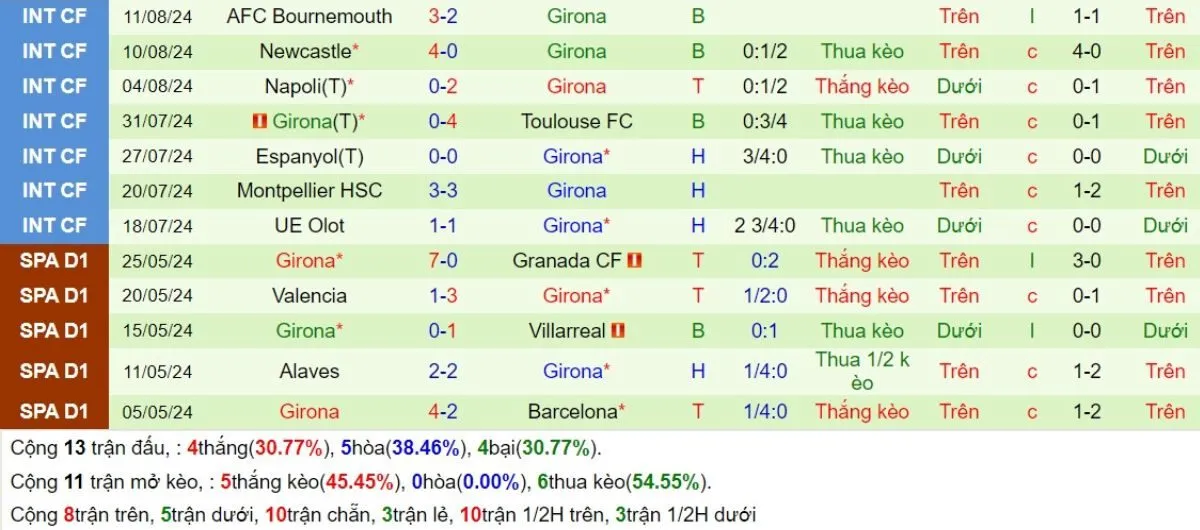1200x530 pixels.
Task: Open the Newcastle team link
Action: 305,51
